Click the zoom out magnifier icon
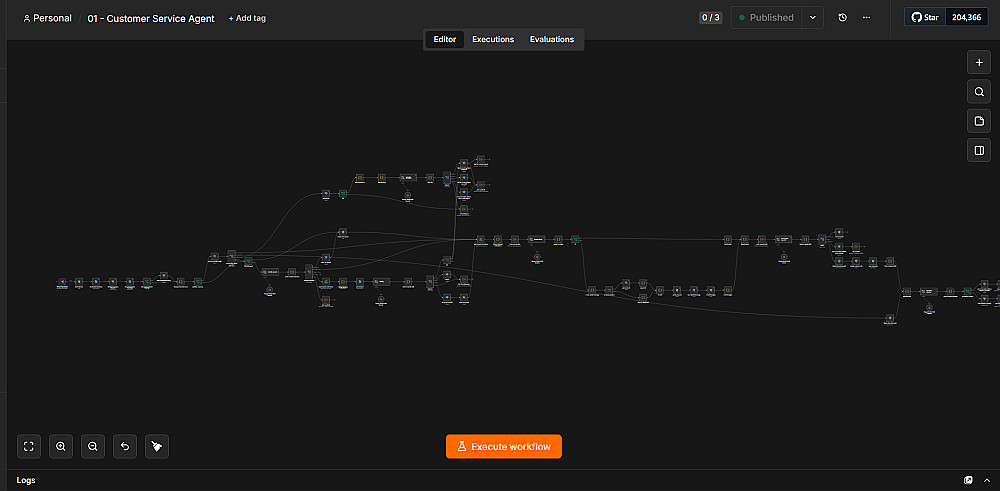Viewport: 1000px width, 491px height. tap(92, 446)
